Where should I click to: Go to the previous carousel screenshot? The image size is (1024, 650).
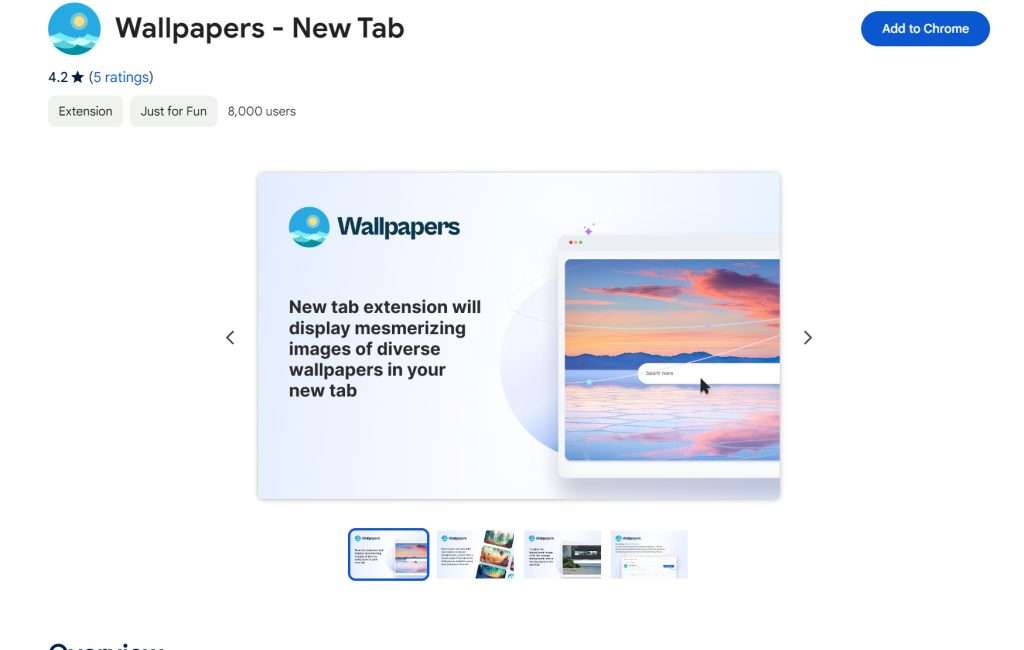(230, 338)
